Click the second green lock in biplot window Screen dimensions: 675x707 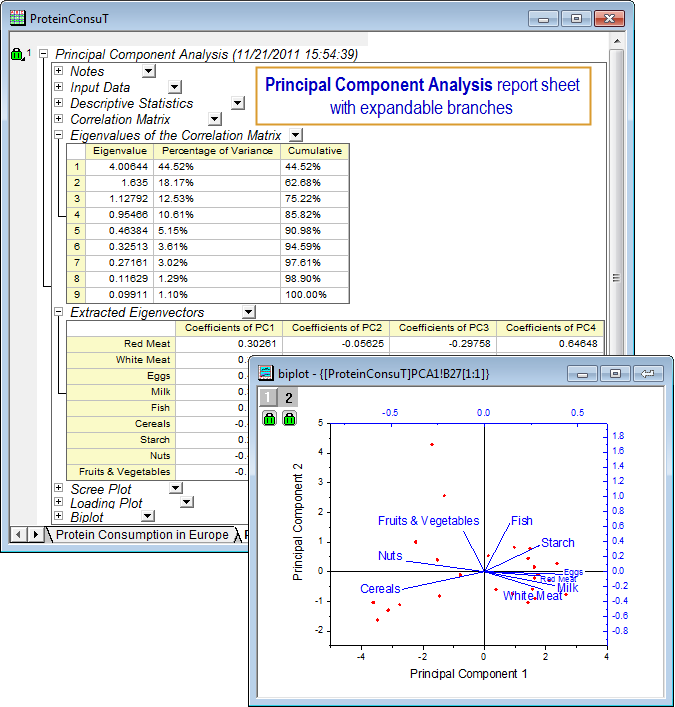coord(289,418)
